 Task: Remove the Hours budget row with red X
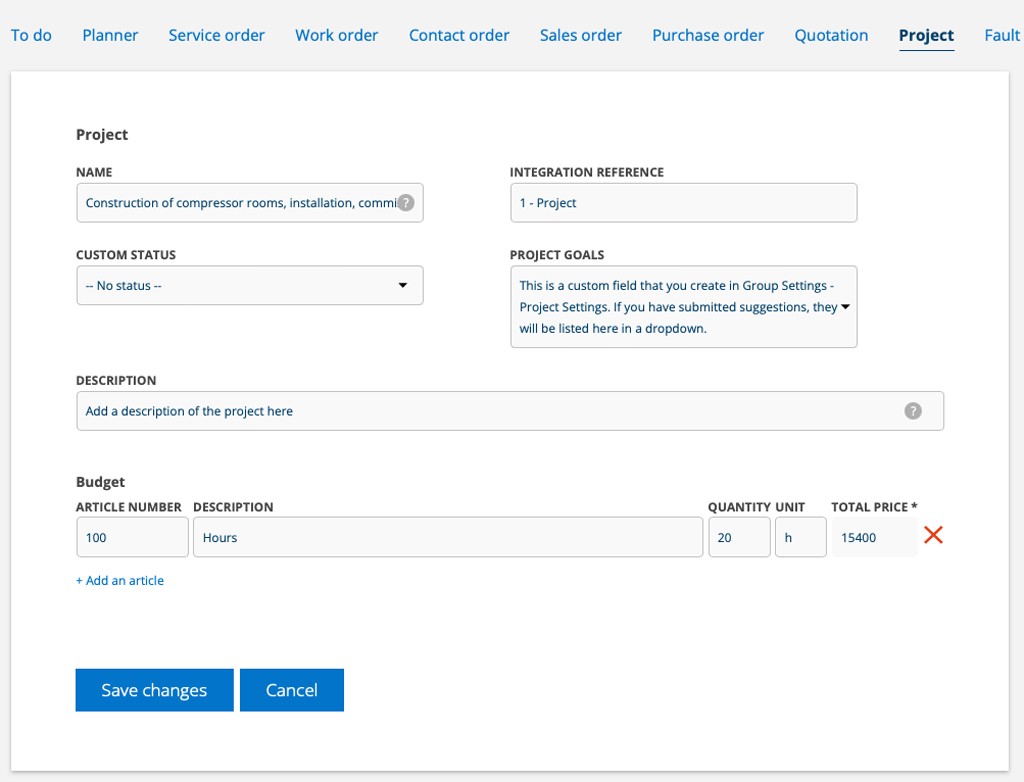click(x=933, y=536)
